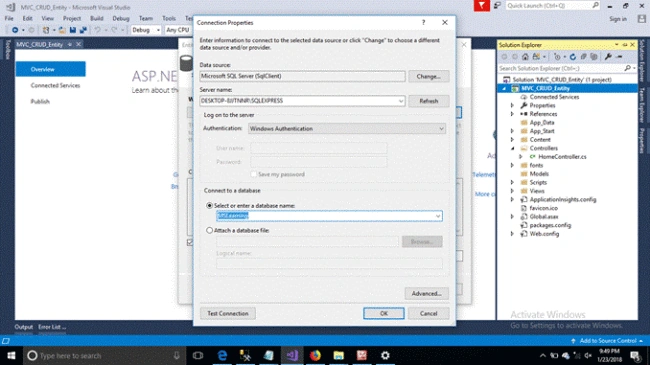Expand the References node
This screenshot has width=650, height=365.
(x=512, y=114)
